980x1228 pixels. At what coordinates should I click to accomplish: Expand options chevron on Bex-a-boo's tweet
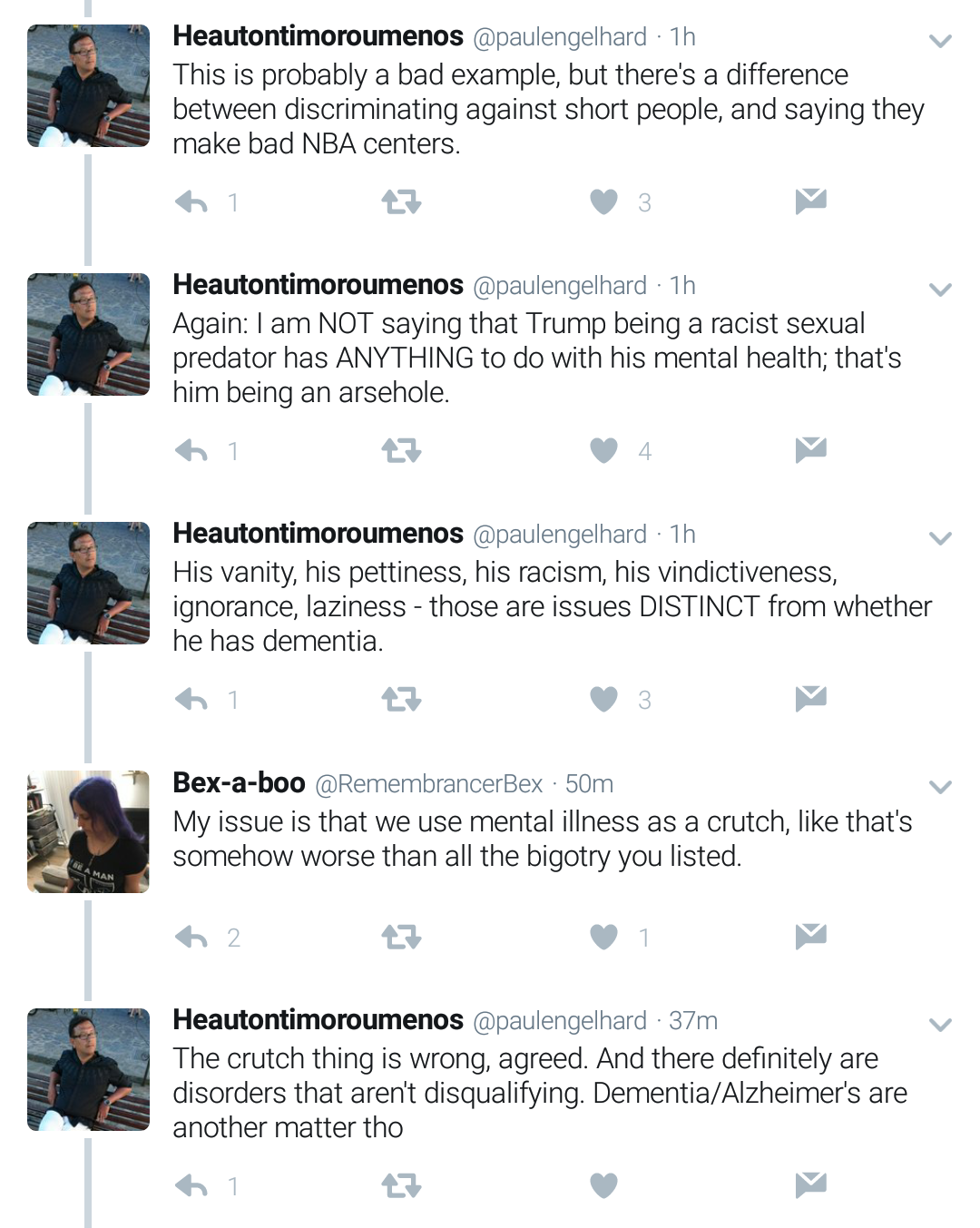pos(940,787)
